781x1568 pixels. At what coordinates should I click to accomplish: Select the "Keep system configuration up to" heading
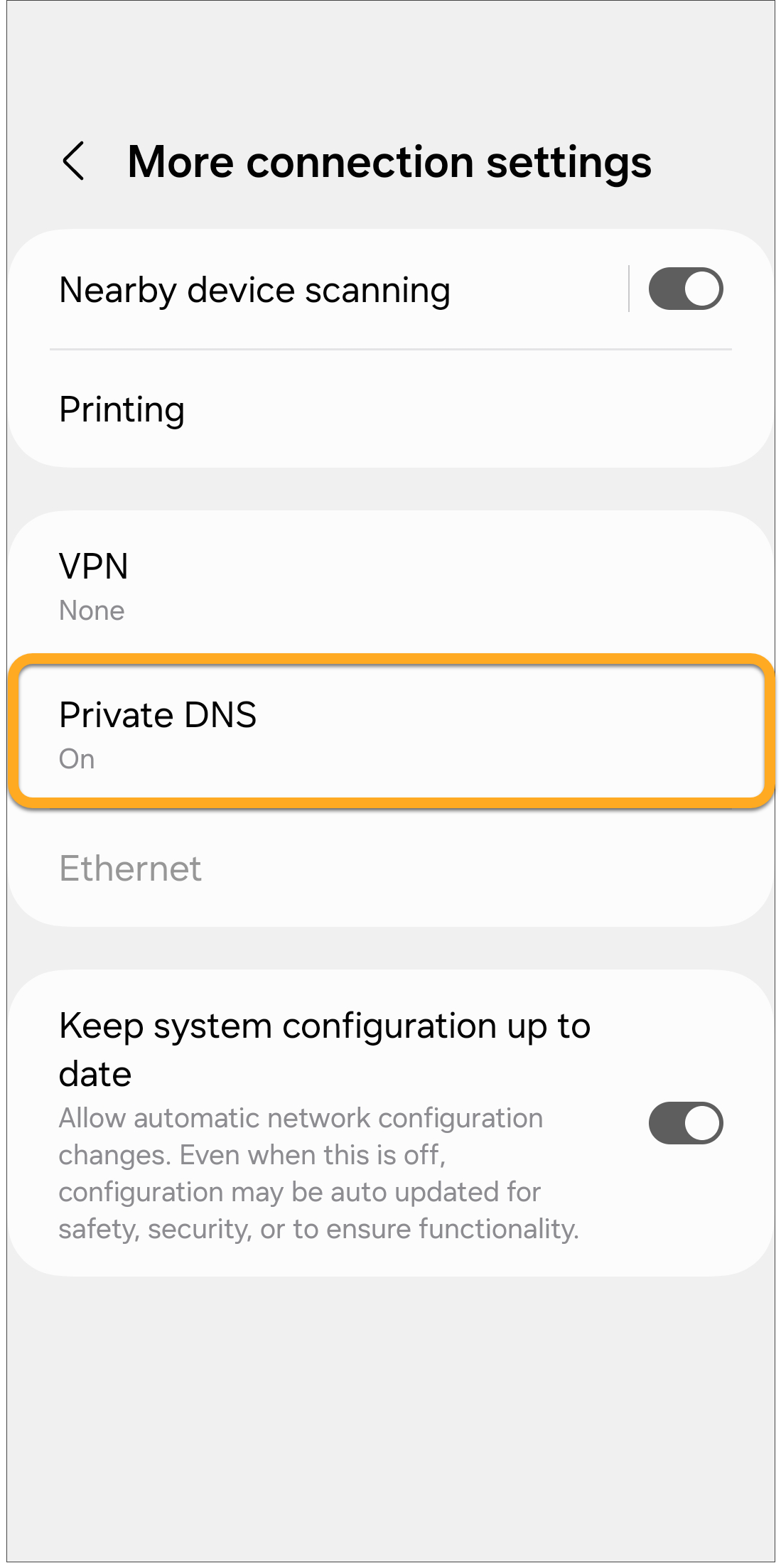pos(324,1026)
